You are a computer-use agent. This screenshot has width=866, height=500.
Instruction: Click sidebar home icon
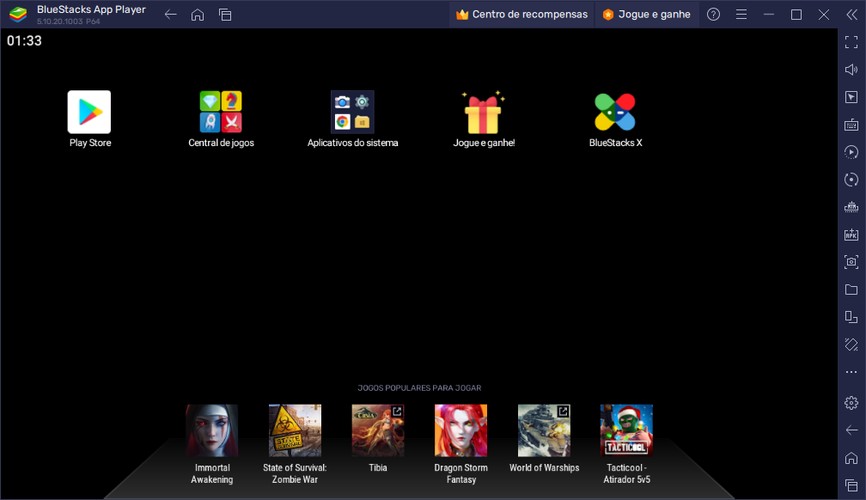[851, 458]
